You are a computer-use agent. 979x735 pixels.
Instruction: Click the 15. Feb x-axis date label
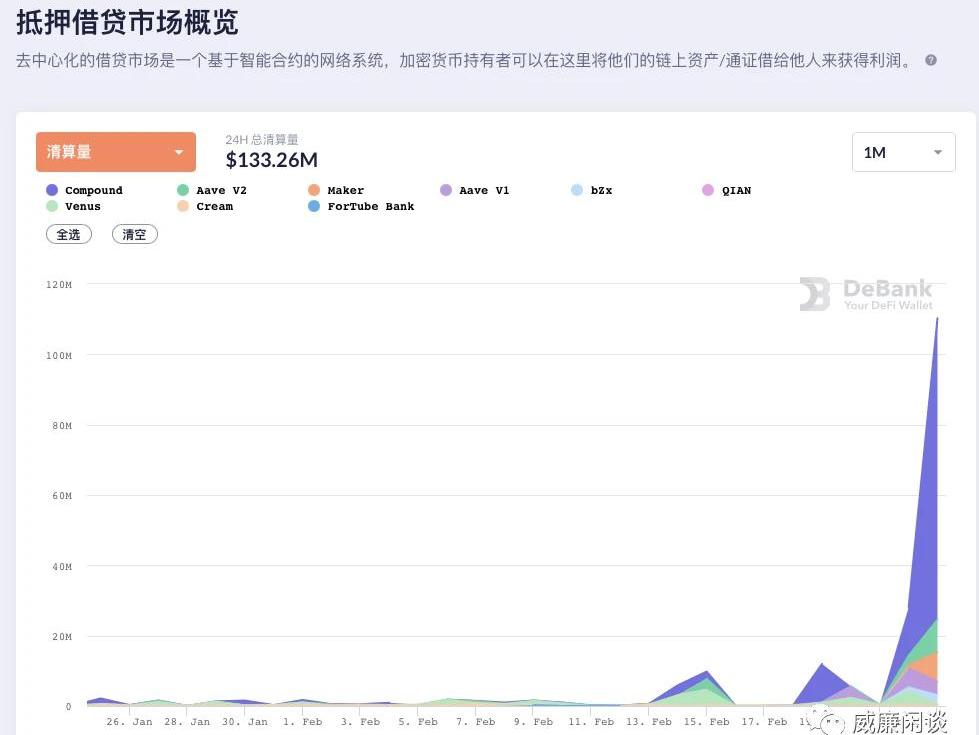(x=706, y=721)
